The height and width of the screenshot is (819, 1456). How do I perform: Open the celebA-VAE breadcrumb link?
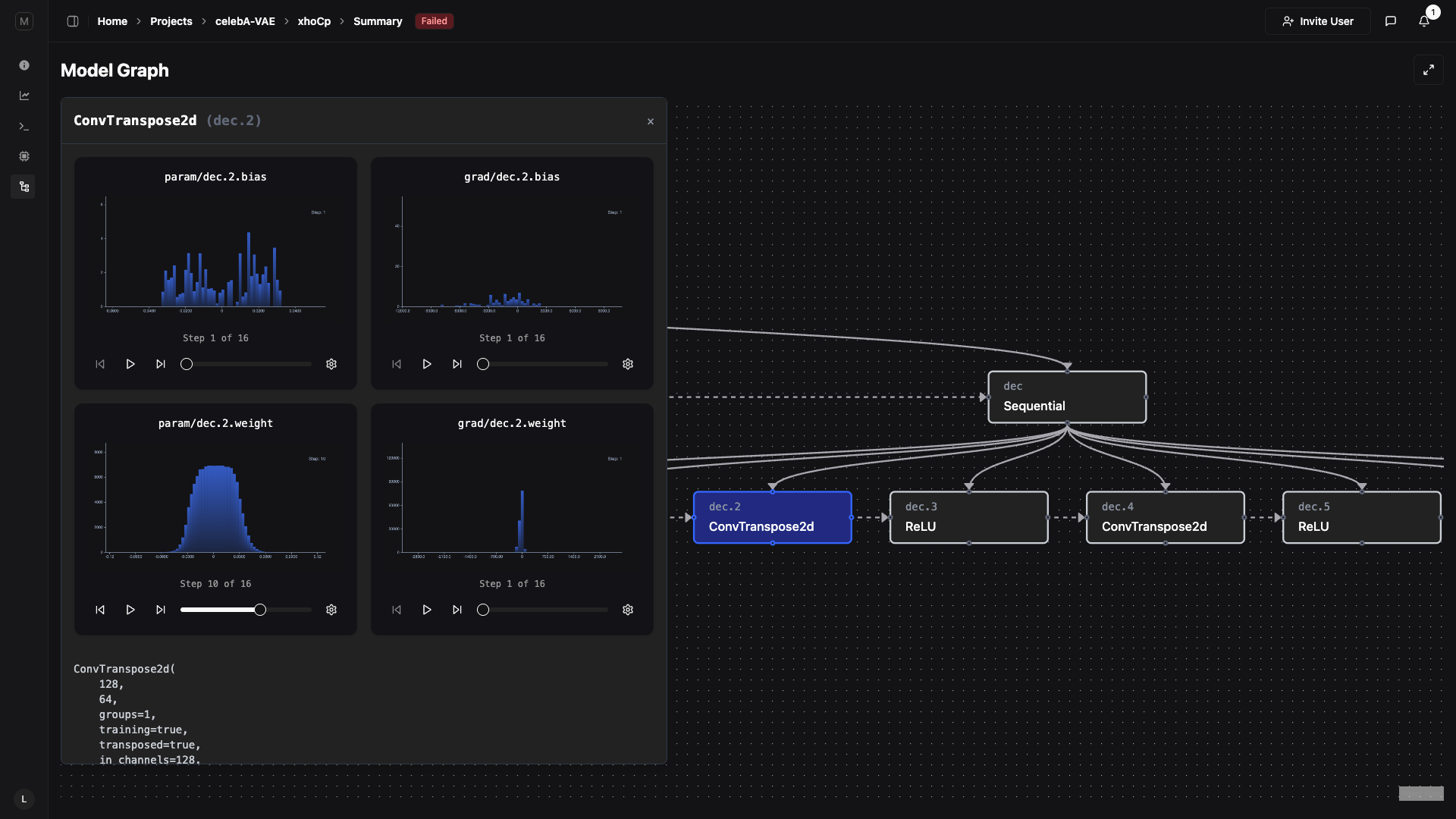coord(245,21)
